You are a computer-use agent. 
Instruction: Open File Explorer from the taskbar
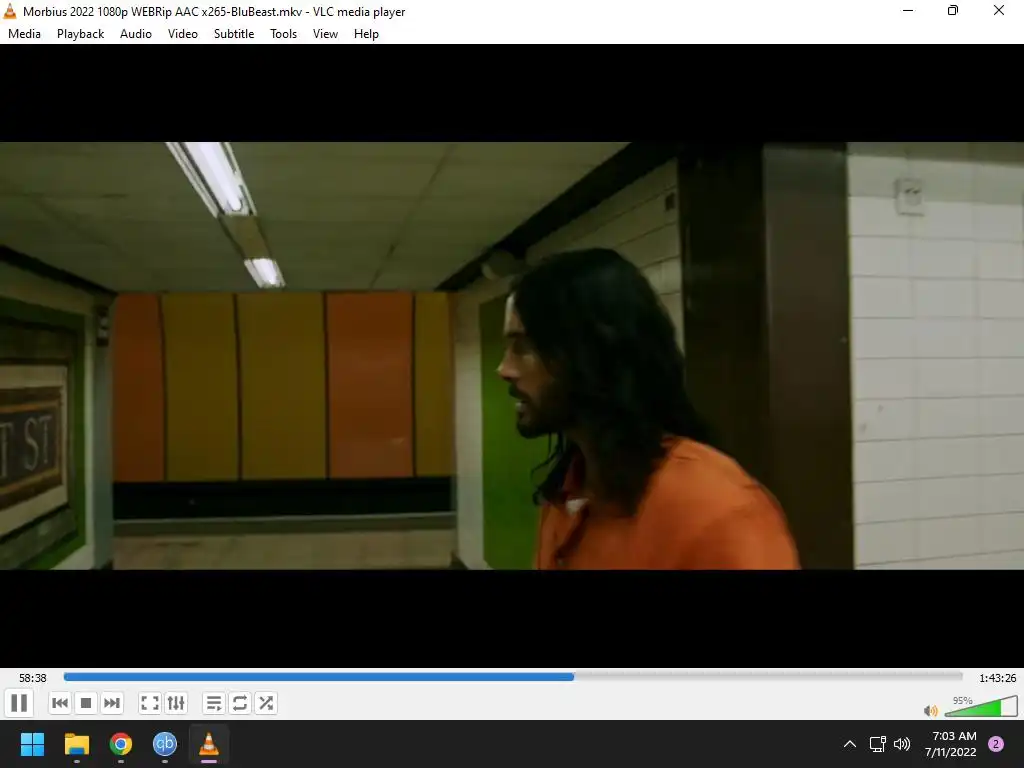pos(76,744)
